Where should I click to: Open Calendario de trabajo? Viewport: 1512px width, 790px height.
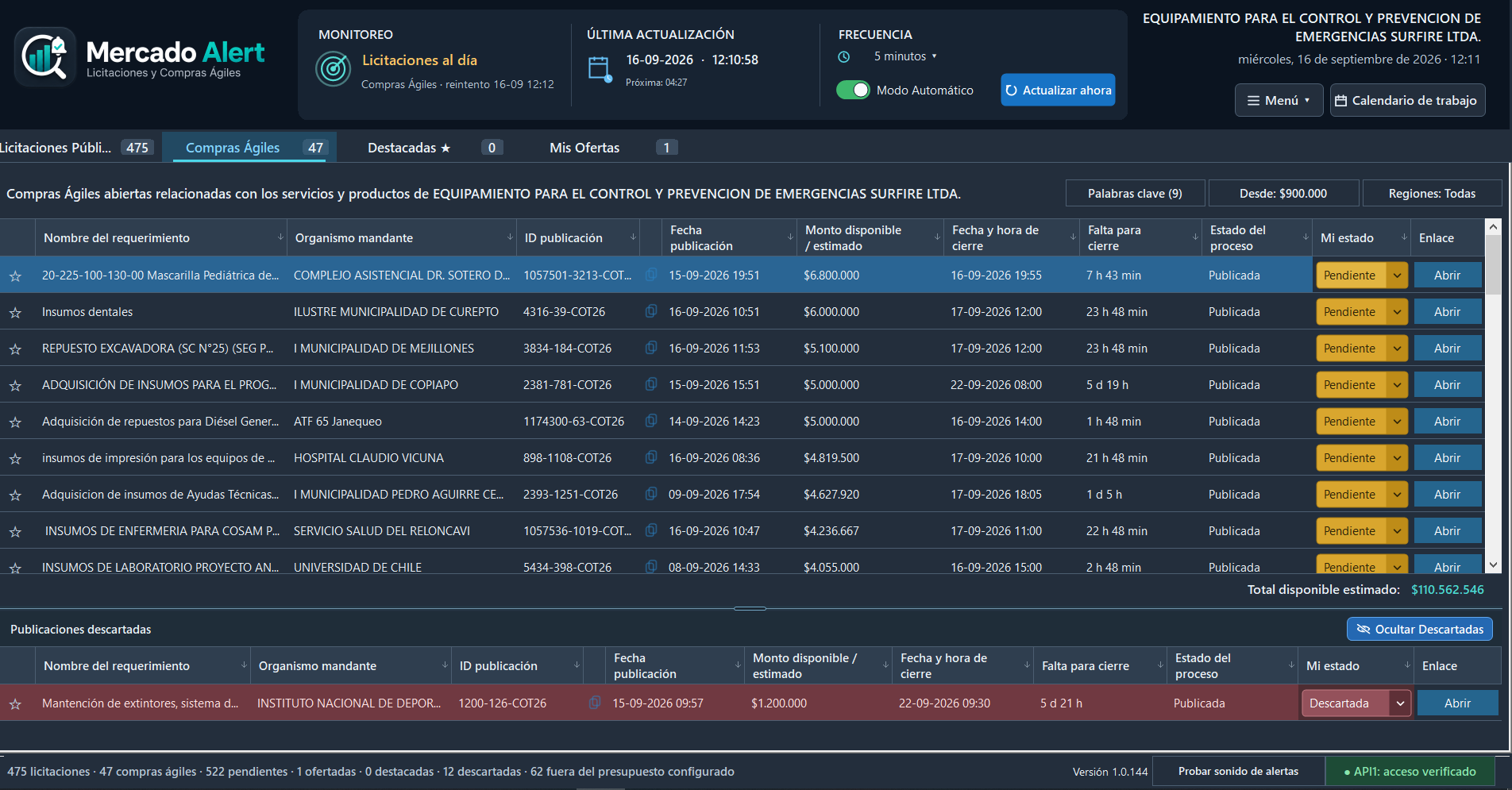[1407, 100]
